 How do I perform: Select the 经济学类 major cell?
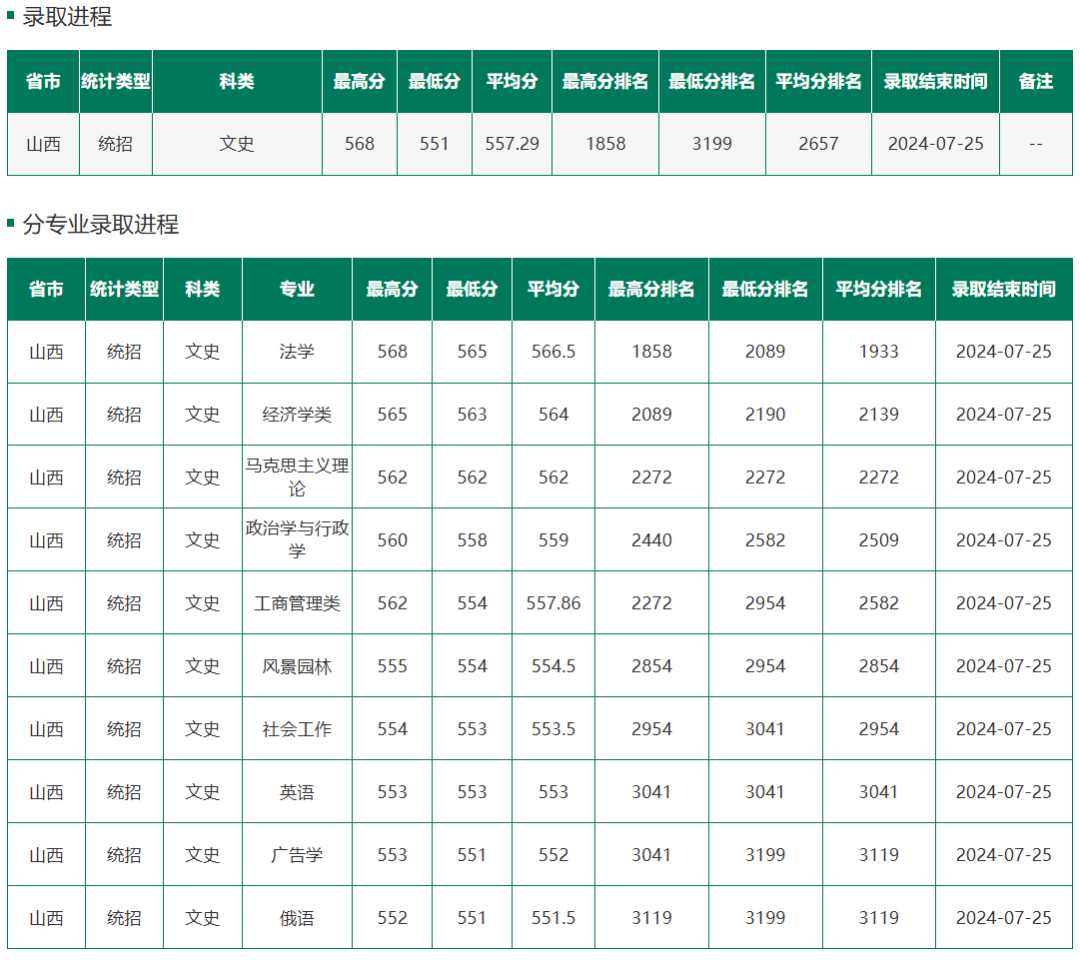pos(297,415)
